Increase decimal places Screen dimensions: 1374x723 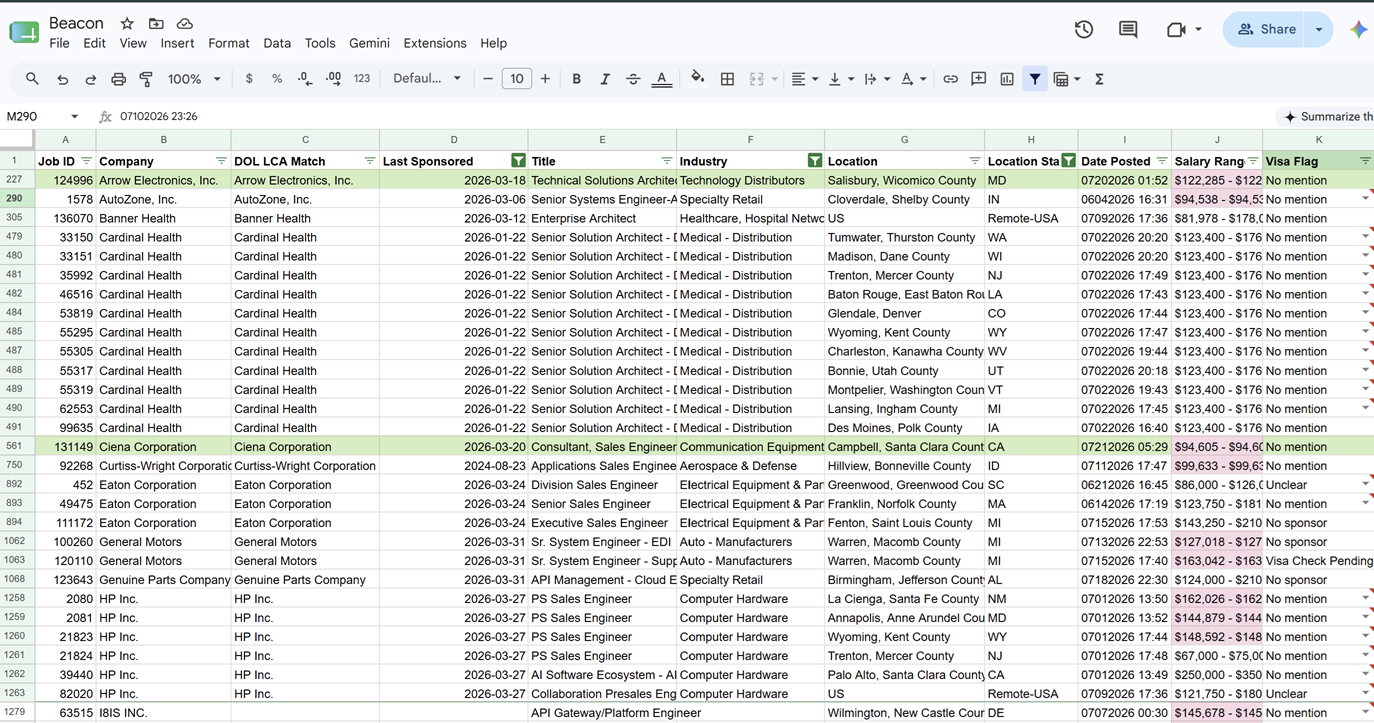[333, 79]
